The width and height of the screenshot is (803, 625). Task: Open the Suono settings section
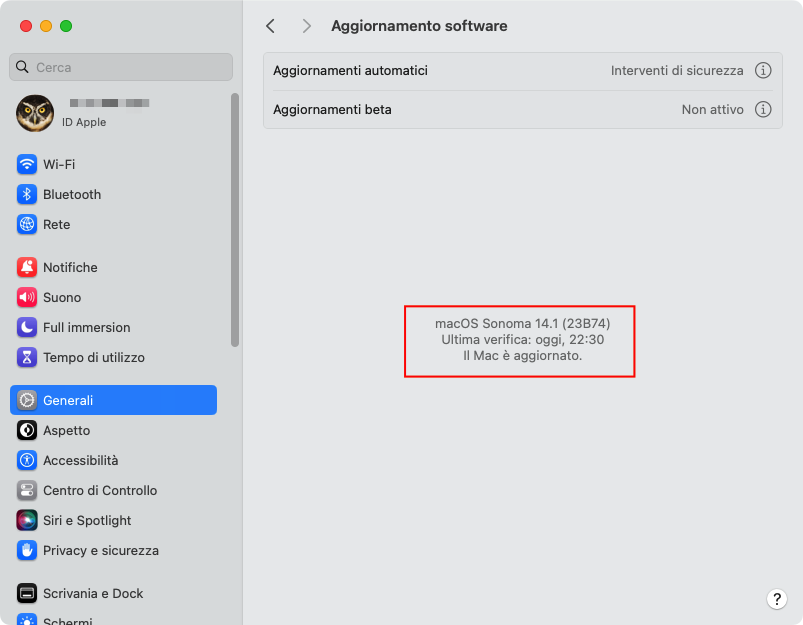114,298
